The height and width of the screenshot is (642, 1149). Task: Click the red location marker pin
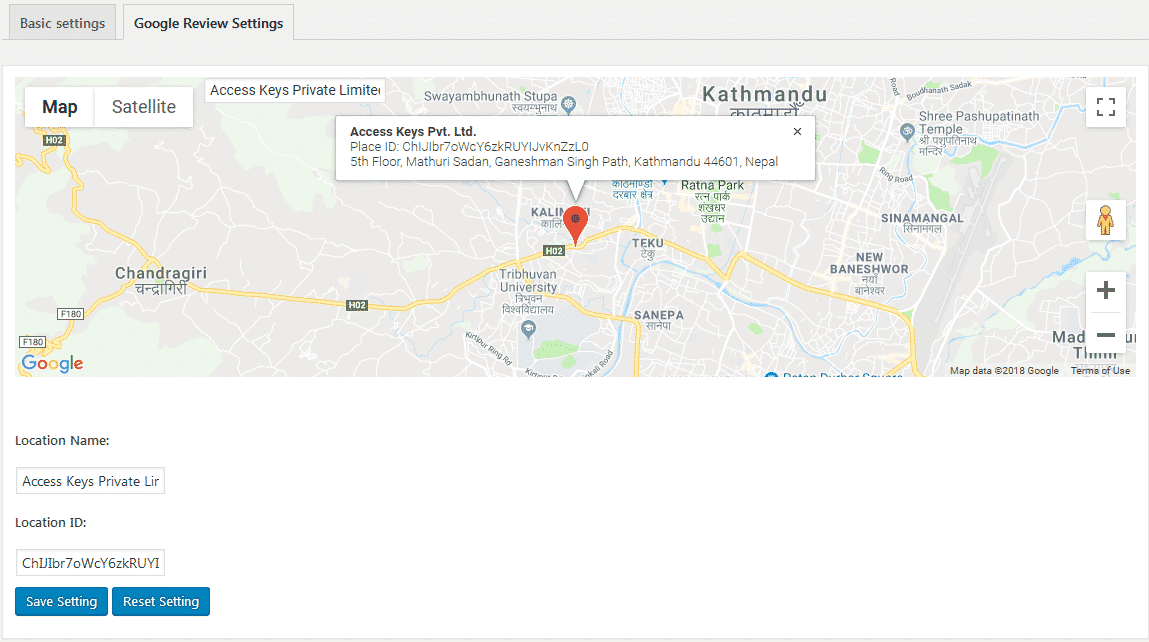575,225
